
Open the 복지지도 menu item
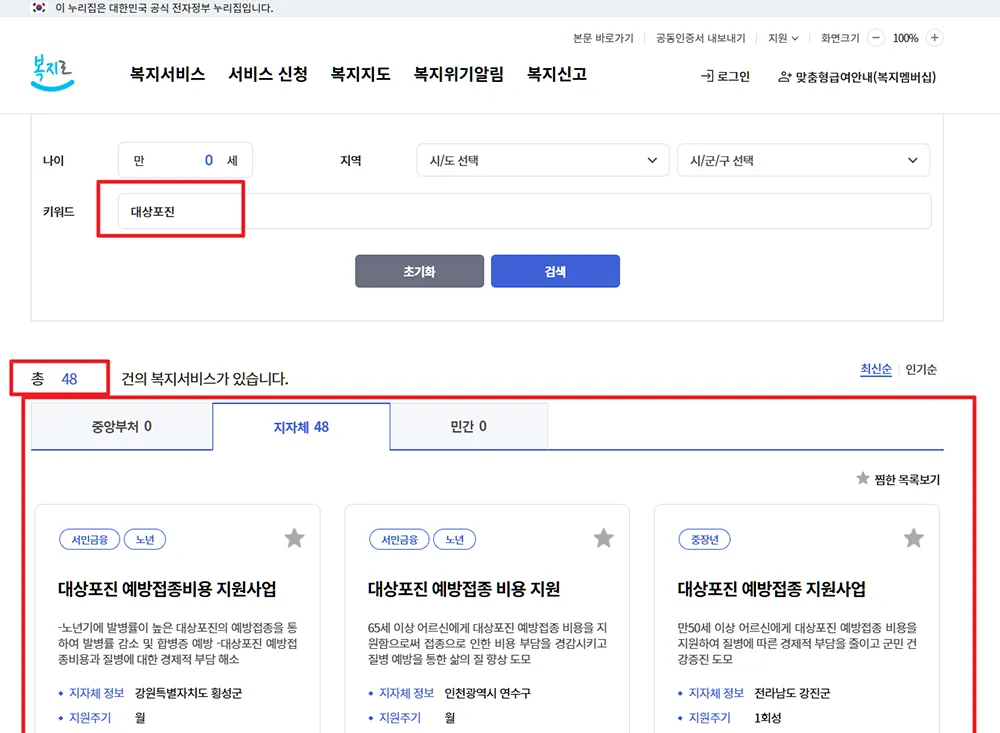[x=360, y=73]
